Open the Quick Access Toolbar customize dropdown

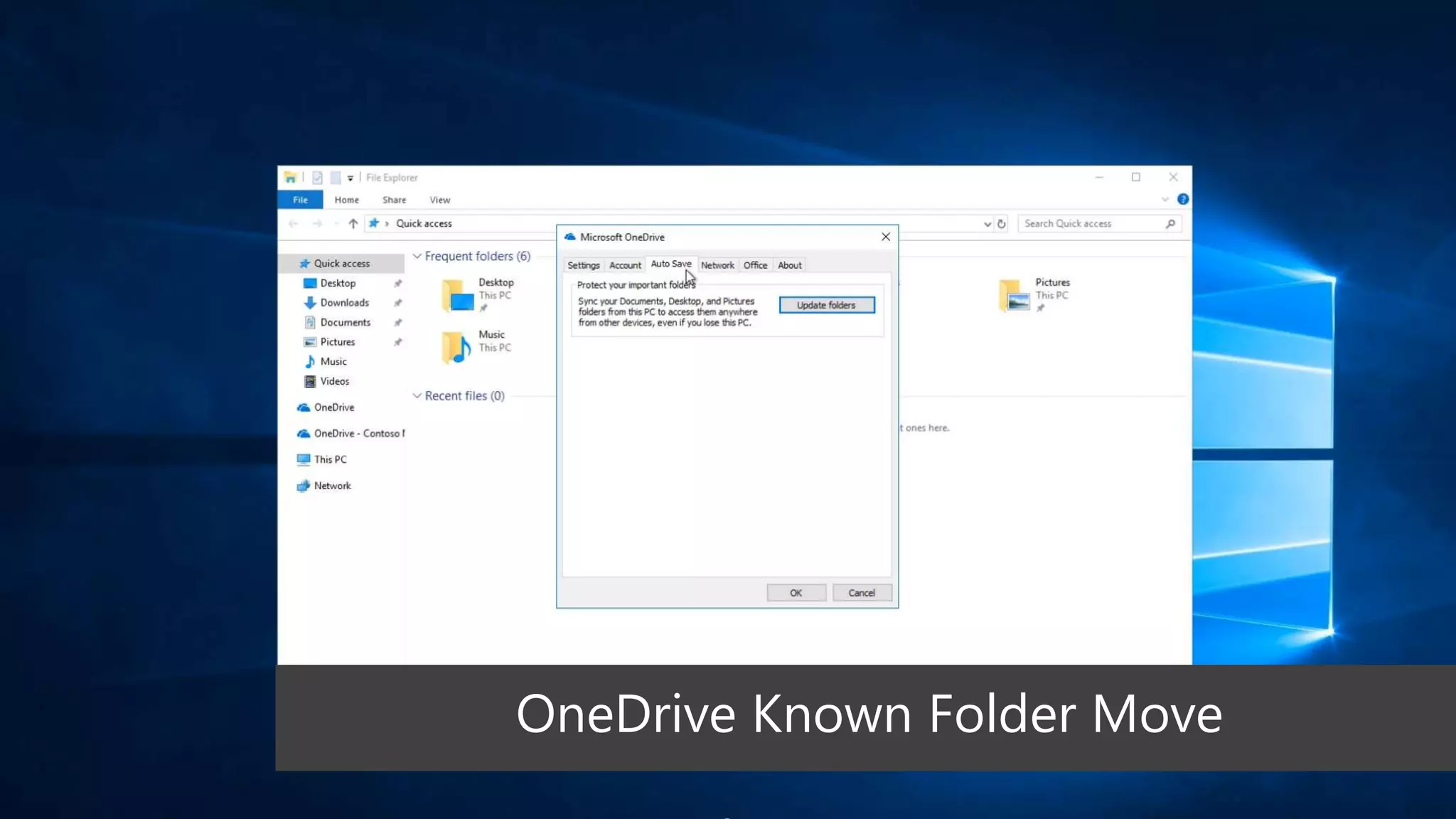[350, 178]
